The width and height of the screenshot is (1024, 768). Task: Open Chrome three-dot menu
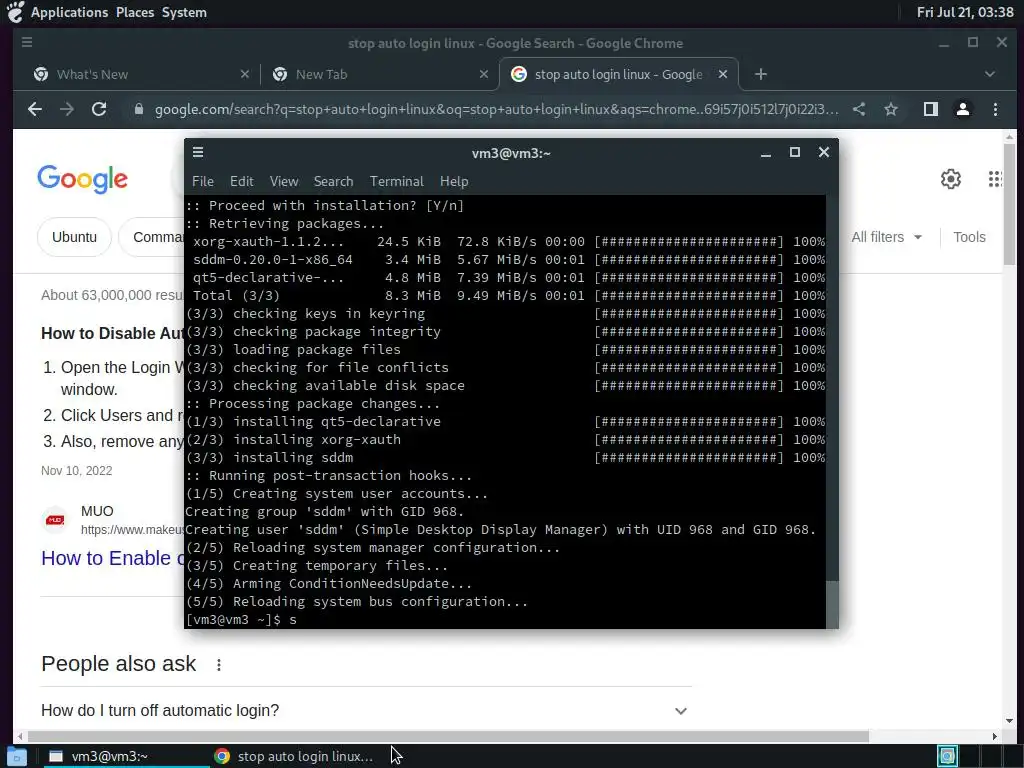coord(995,109)
